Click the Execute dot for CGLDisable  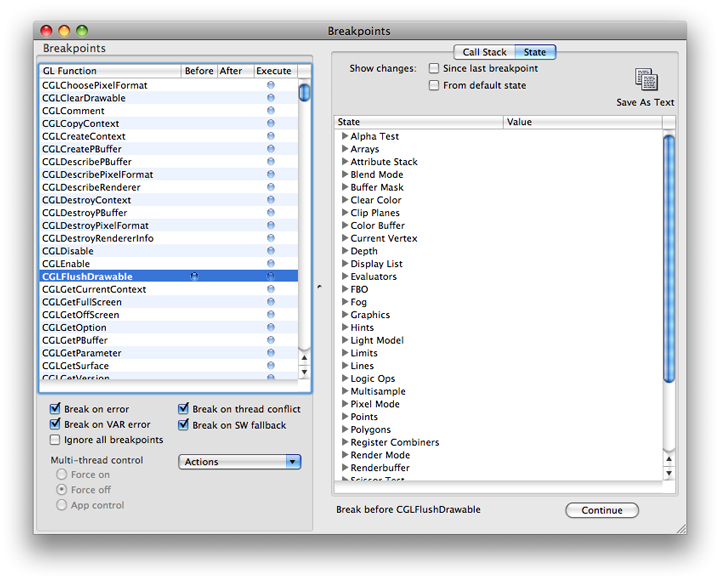(271, 251)
